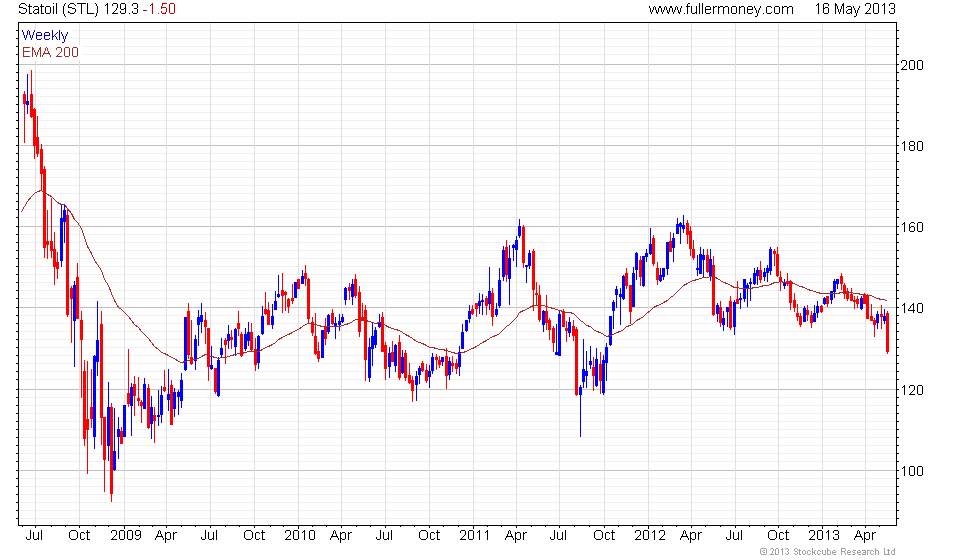
Task: Click the 2012 year axis label
Action: pos(650,536)
